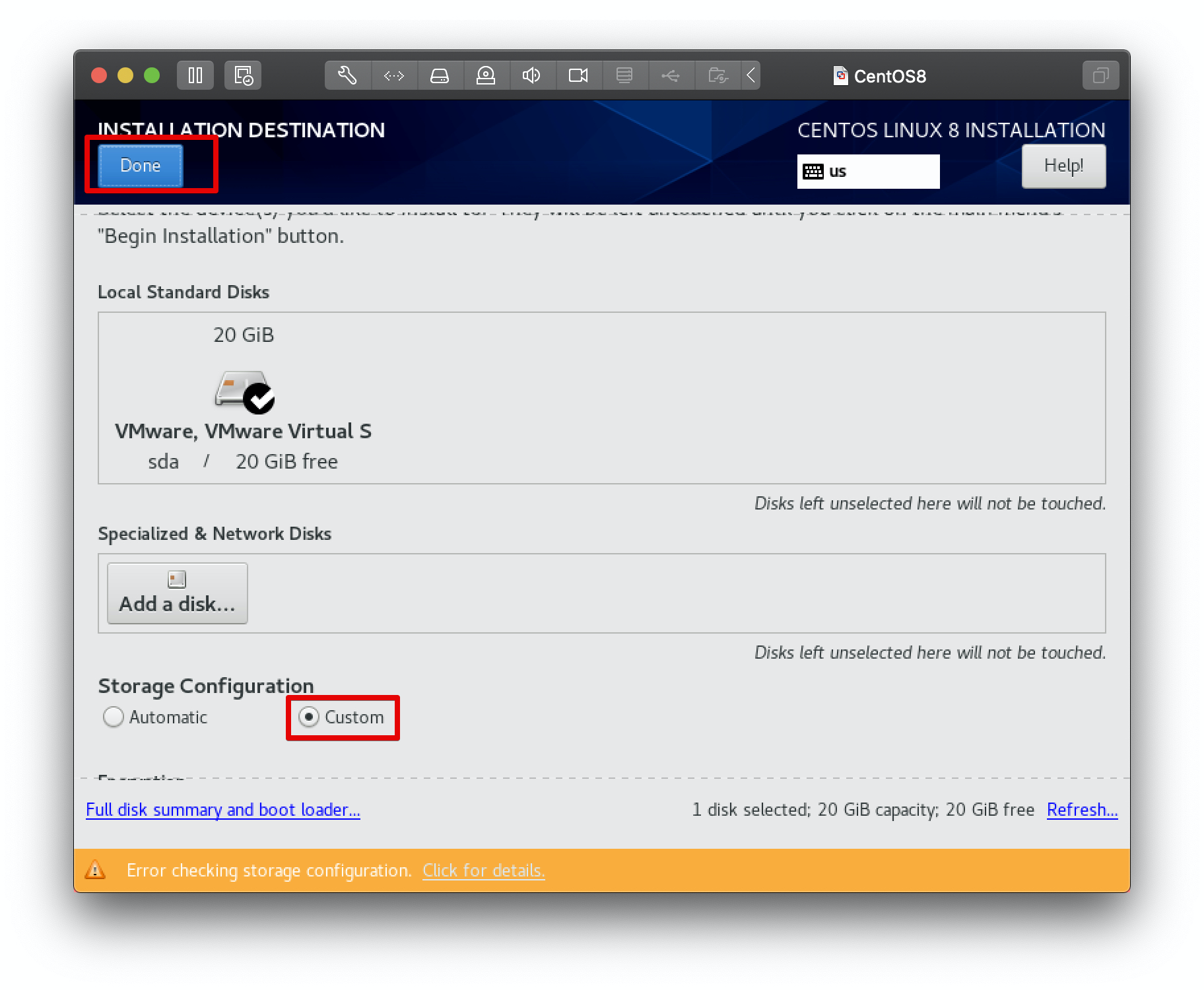Screen dimensions: 1204x990
Task: Click the printer toolbar icon
Action: click(624, 75)
